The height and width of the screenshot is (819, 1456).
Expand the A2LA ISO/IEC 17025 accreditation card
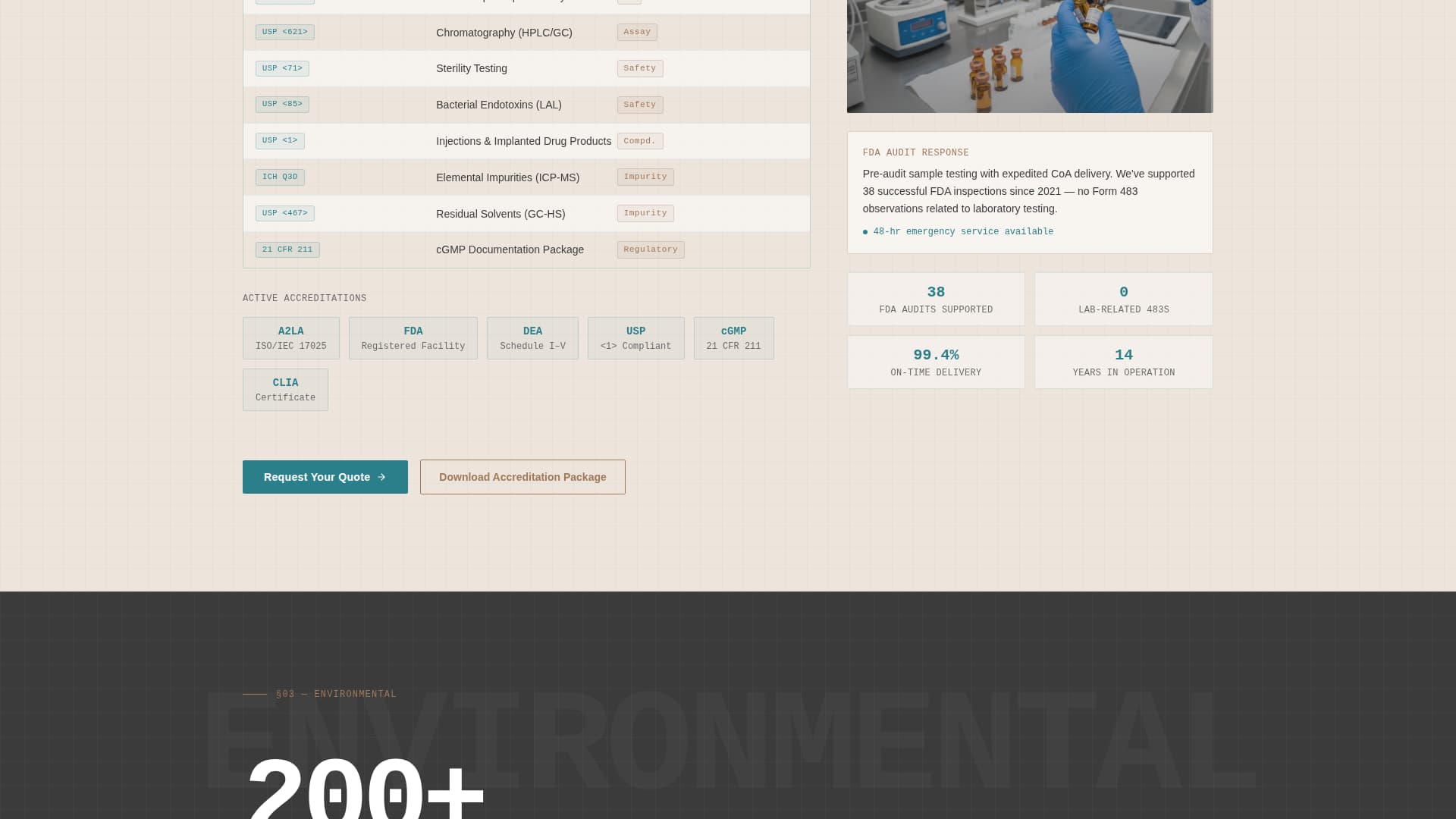[290, 337]
